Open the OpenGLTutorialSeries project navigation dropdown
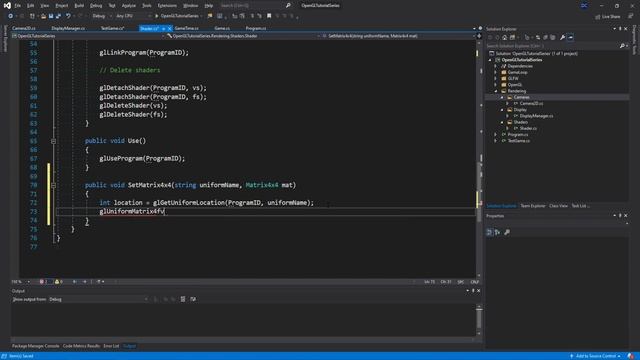 (88, 36)
